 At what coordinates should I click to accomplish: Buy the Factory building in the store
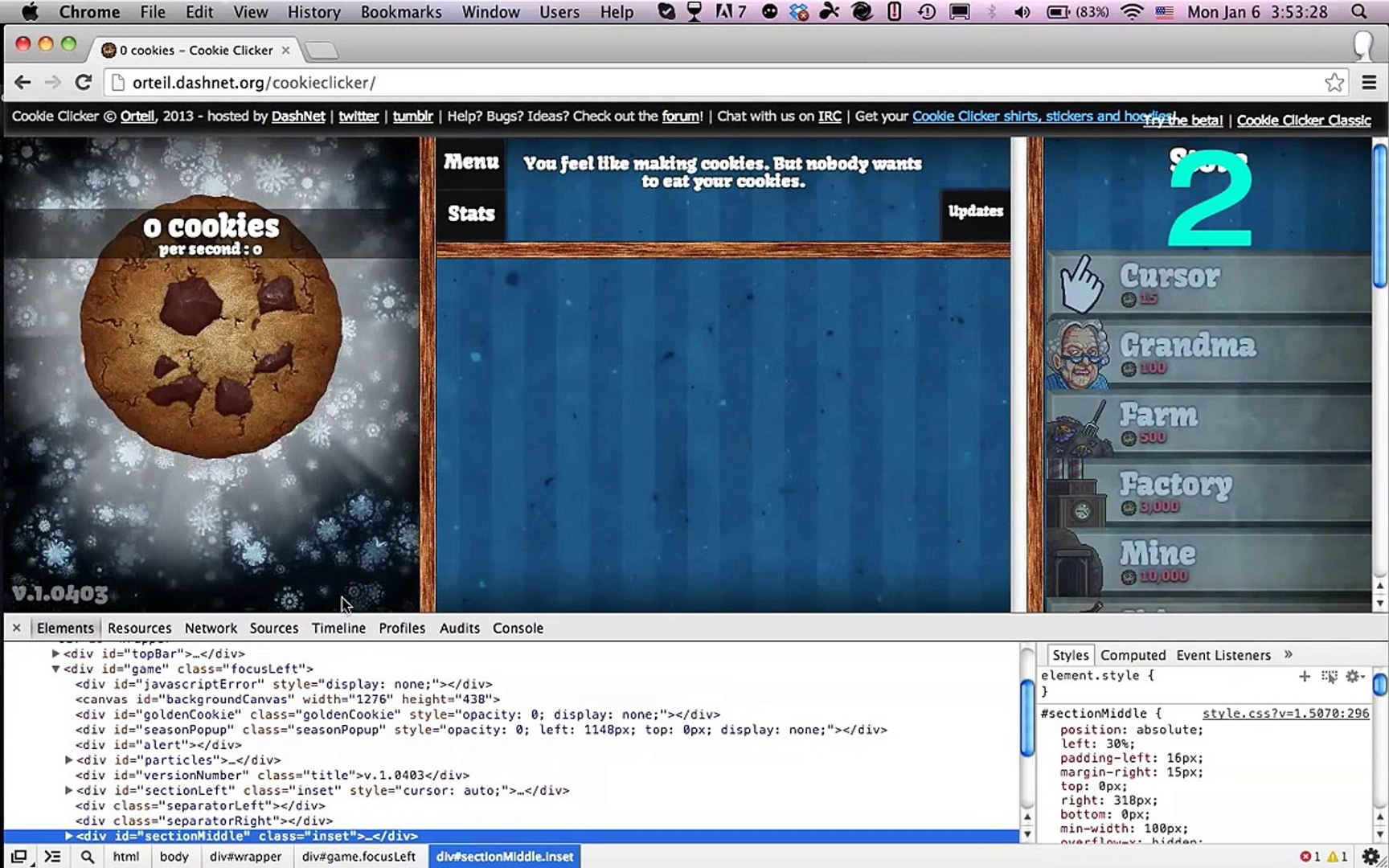click(1209, 493)
